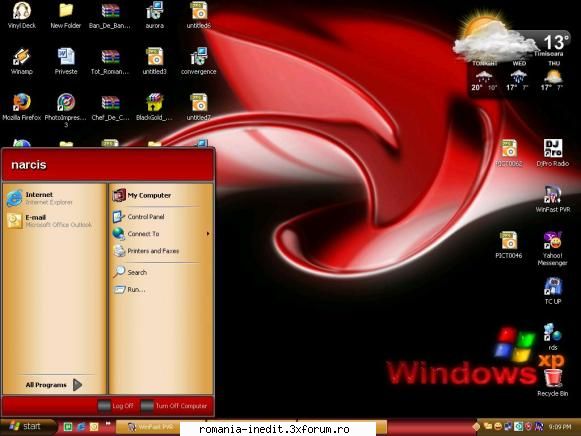Screen dimensions: 581x436
Task: Click the orange diamond icon before tray
Action: (477, 427)
